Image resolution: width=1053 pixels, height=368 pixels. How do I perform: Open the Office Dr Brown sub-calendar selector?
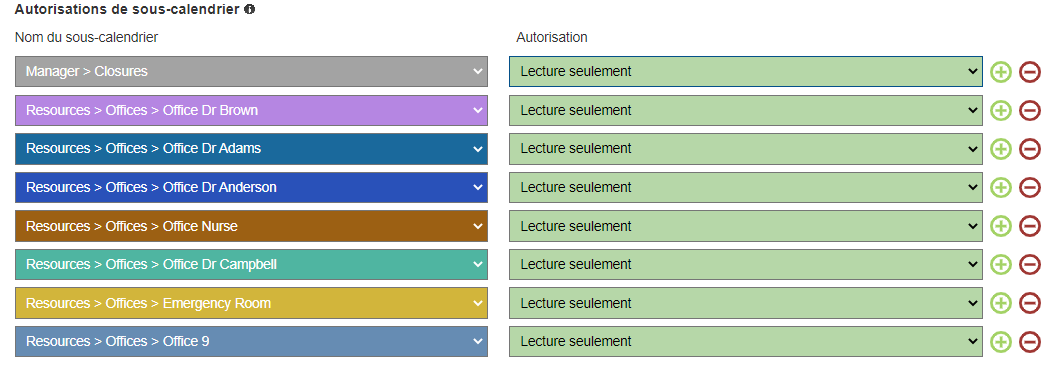pos(251,110)
